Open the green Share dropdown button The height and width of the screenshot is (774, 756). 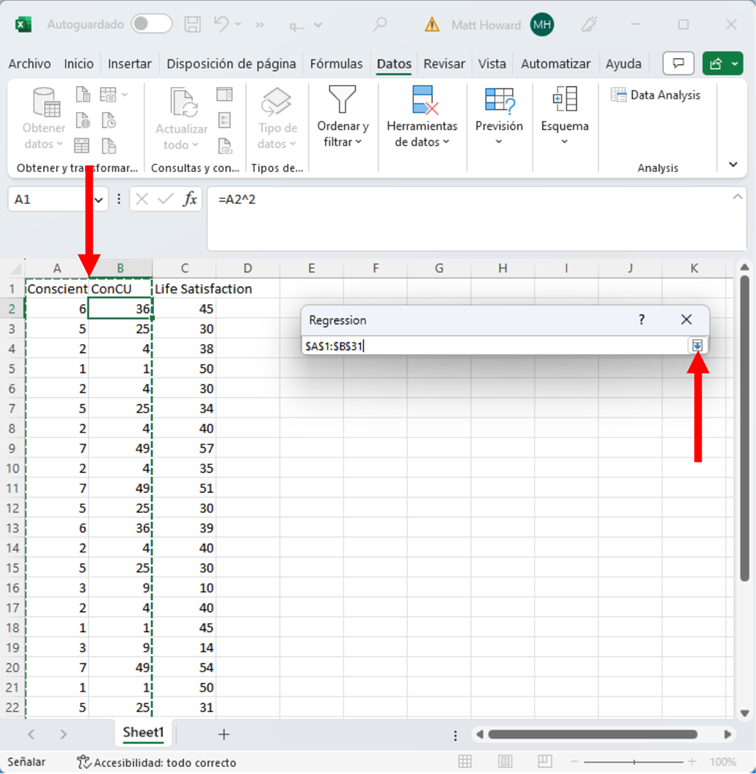[723, 63]
